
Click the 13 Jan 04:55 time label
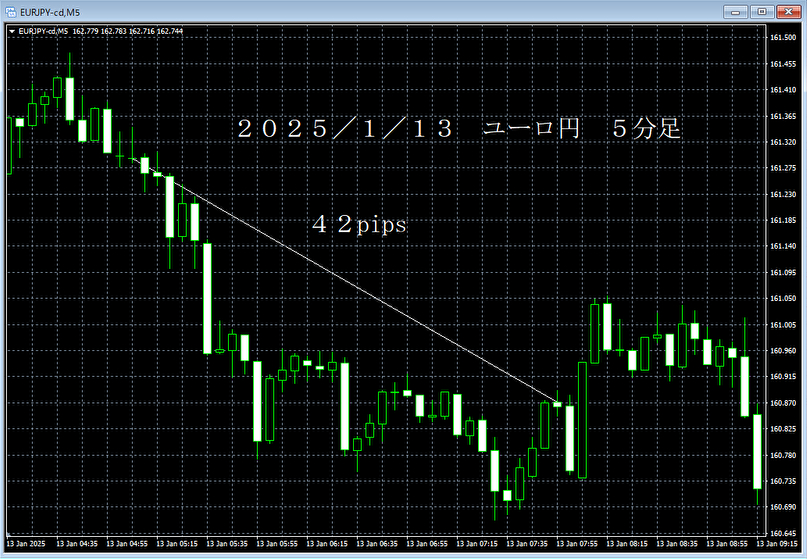[127, 544]
